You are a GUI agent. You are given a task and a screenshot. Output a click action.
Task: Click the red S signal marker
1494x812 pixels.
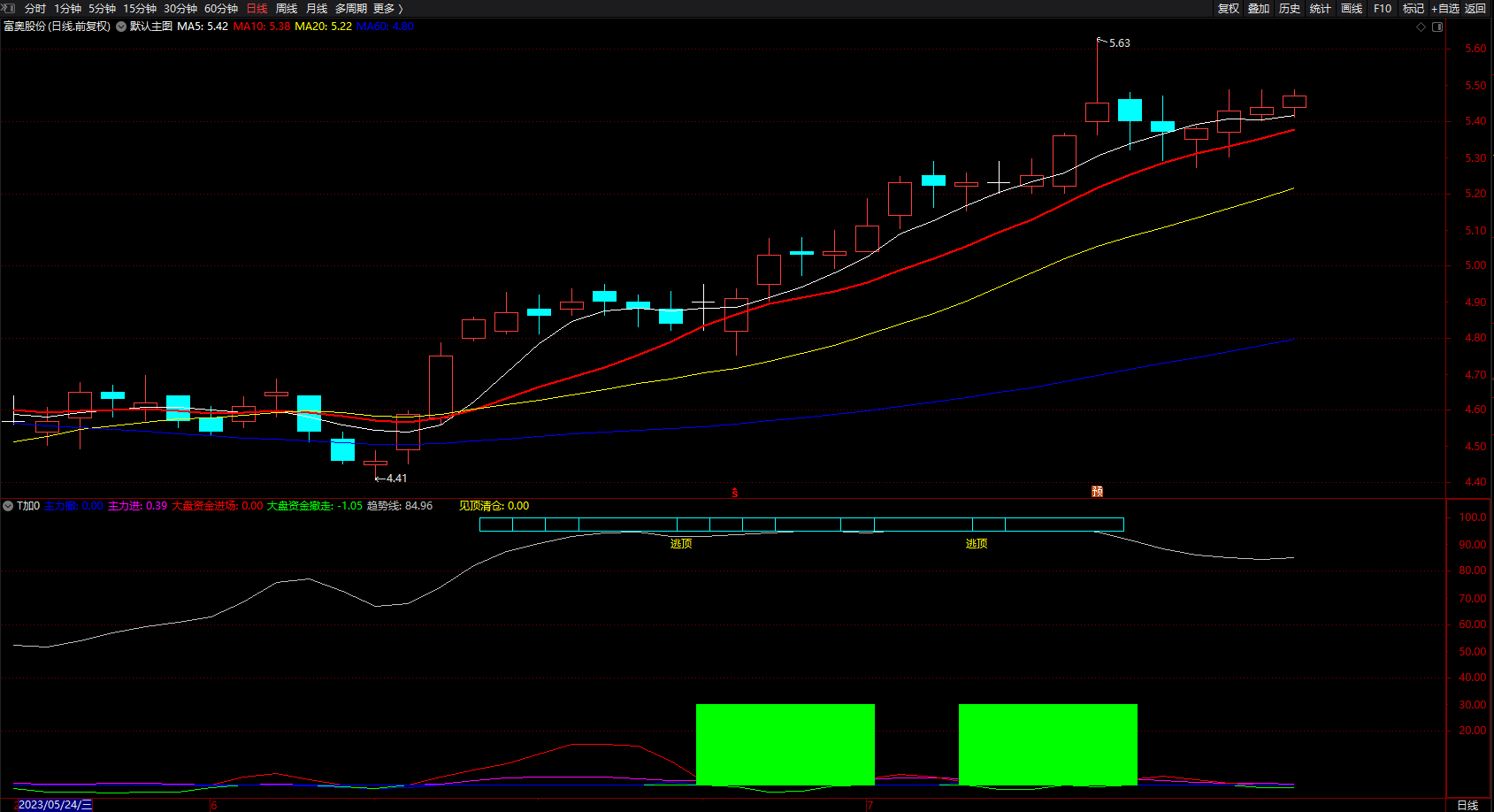(735, 493)
